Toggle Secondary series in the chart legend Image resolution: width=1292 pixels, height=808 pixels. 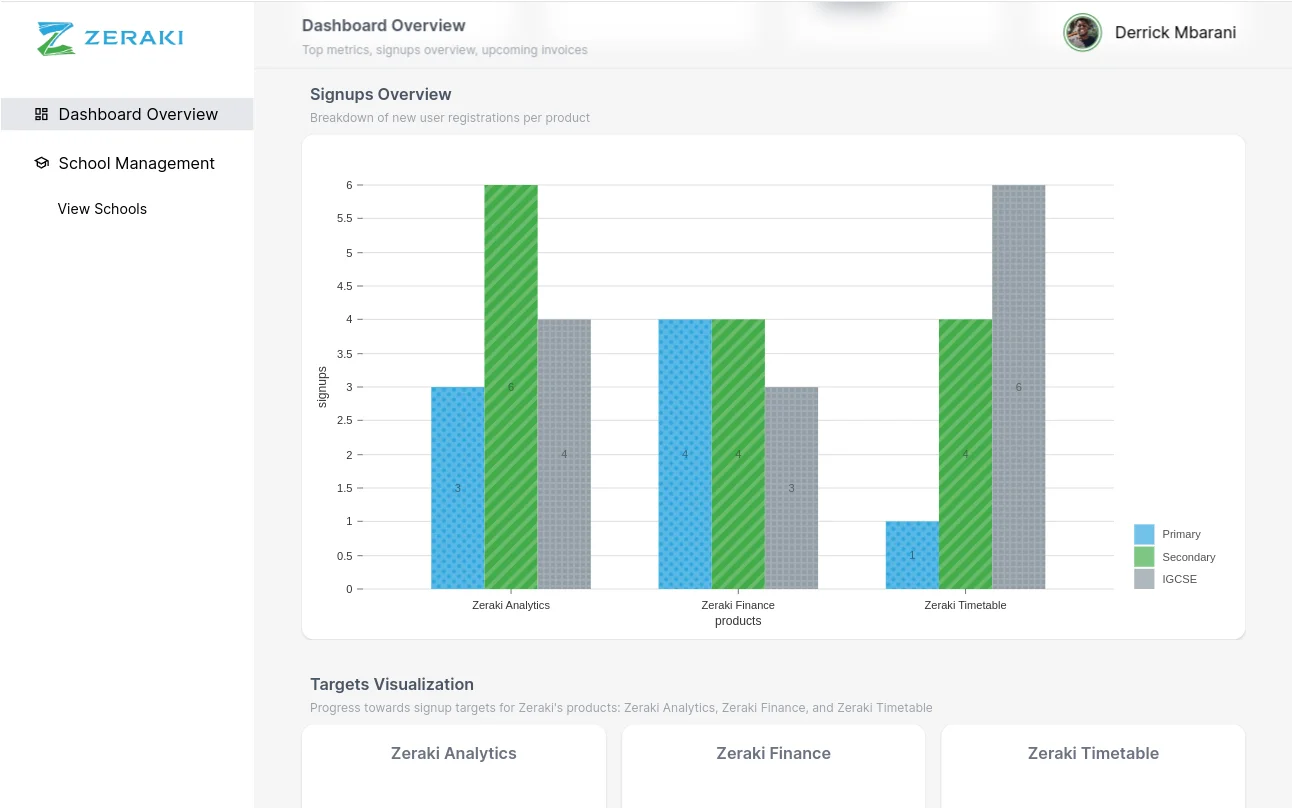(x=1144, y=557)
